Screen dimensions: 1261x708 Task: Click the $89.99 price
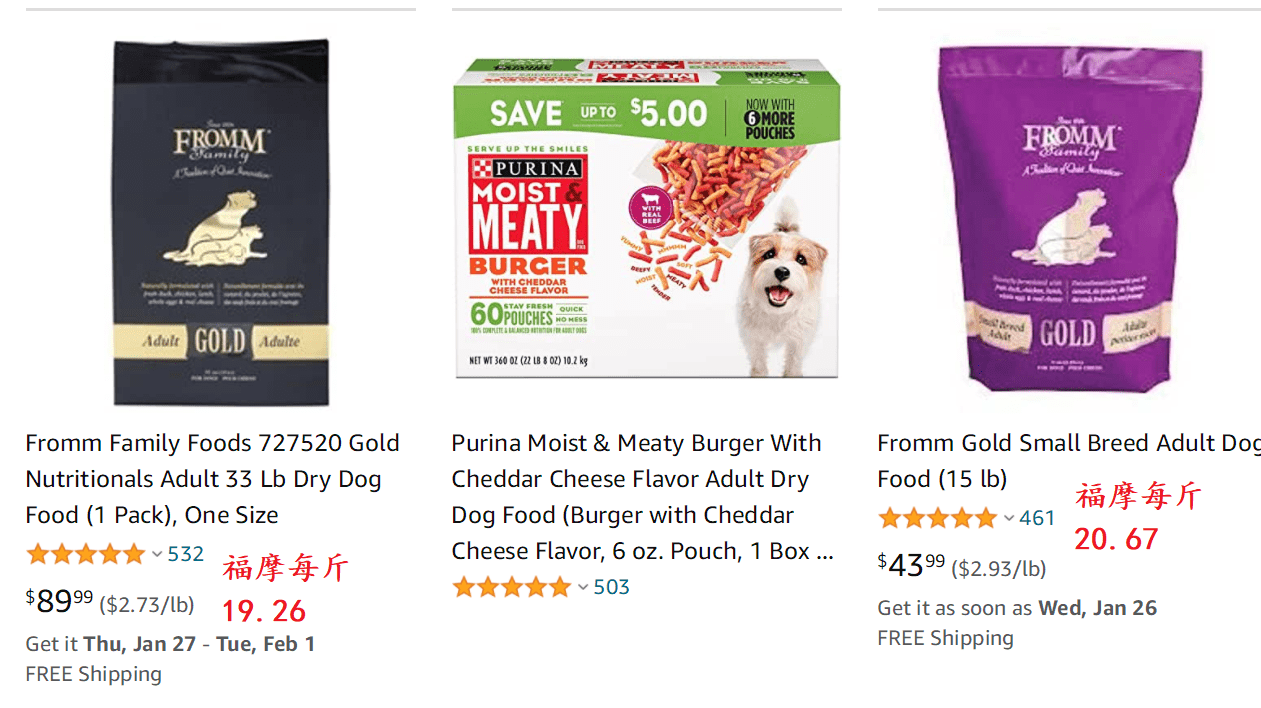click(59, 601)
